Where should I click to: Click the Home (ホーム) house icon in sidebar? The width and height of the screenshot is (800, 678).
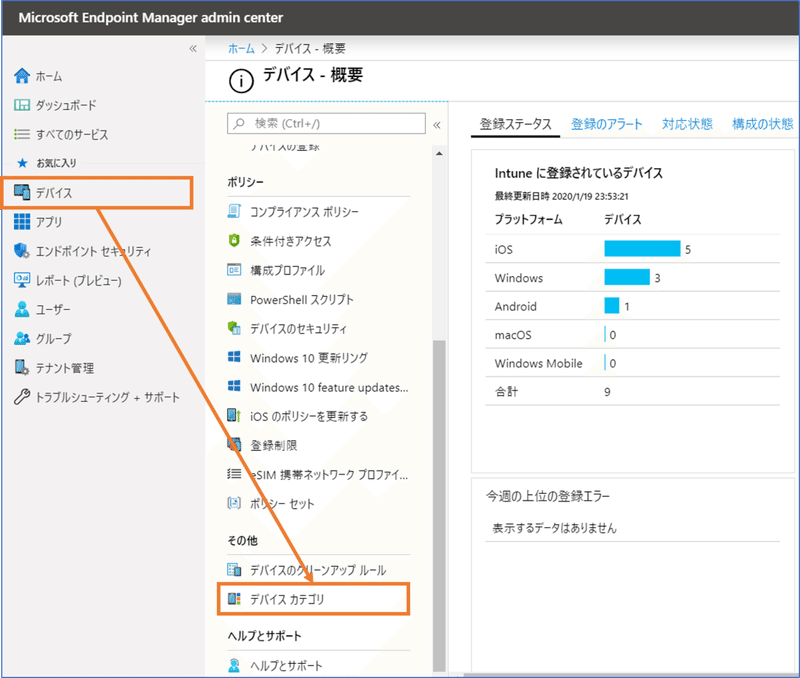[x=21, y=76]
